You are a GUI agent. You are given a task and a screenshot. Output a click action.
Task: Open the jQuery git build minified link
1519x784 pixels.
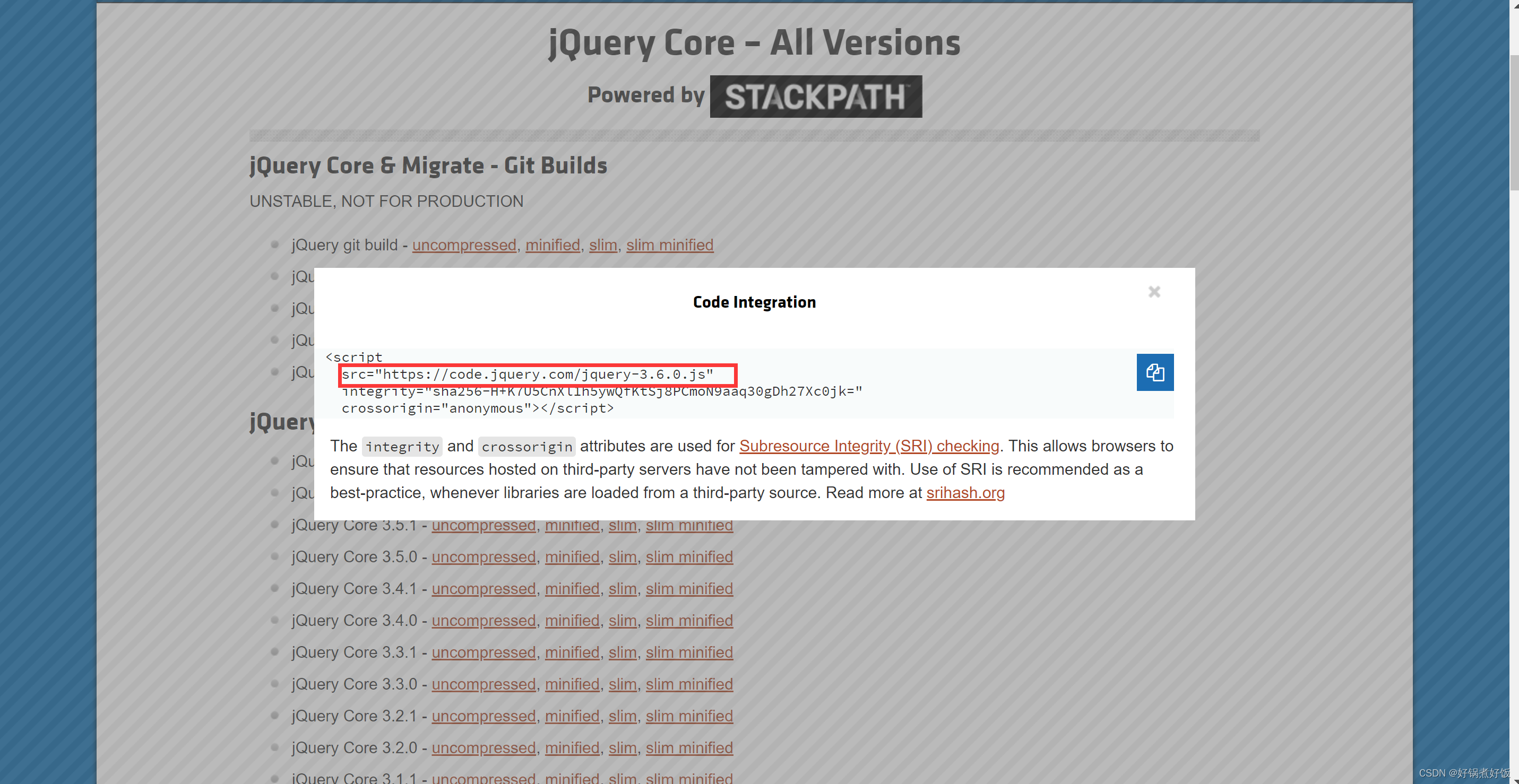coord(552,245)
